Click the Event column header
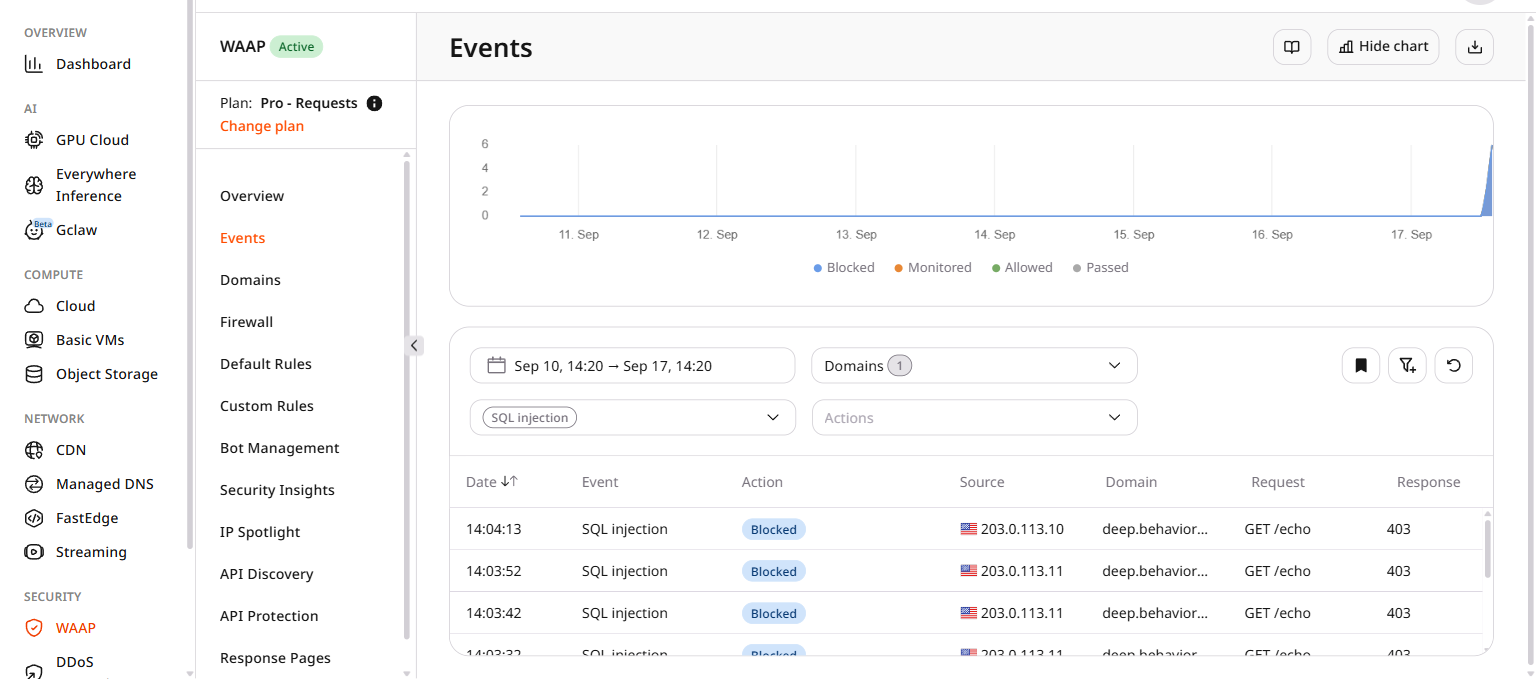Viewport: 1536px width, 679px height. tap(600, 482)
